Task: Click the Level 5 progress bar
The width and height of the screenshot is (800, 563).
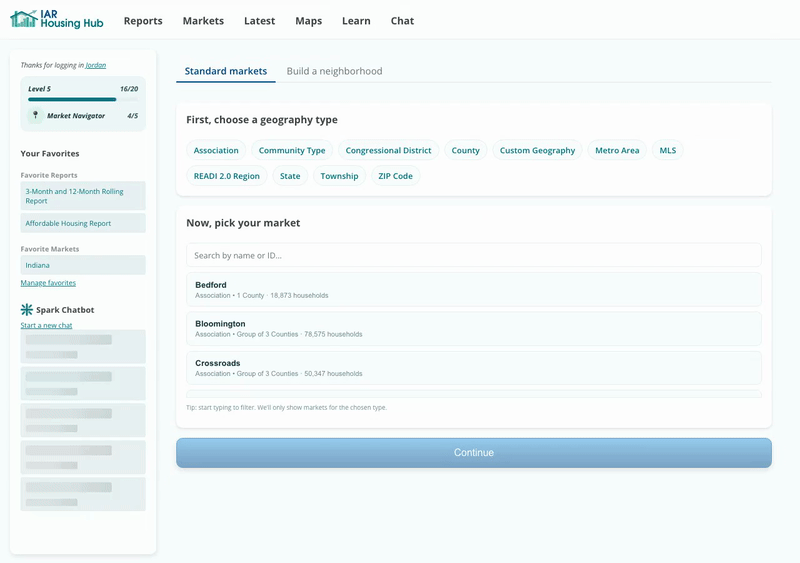Action: coord(83,99)
